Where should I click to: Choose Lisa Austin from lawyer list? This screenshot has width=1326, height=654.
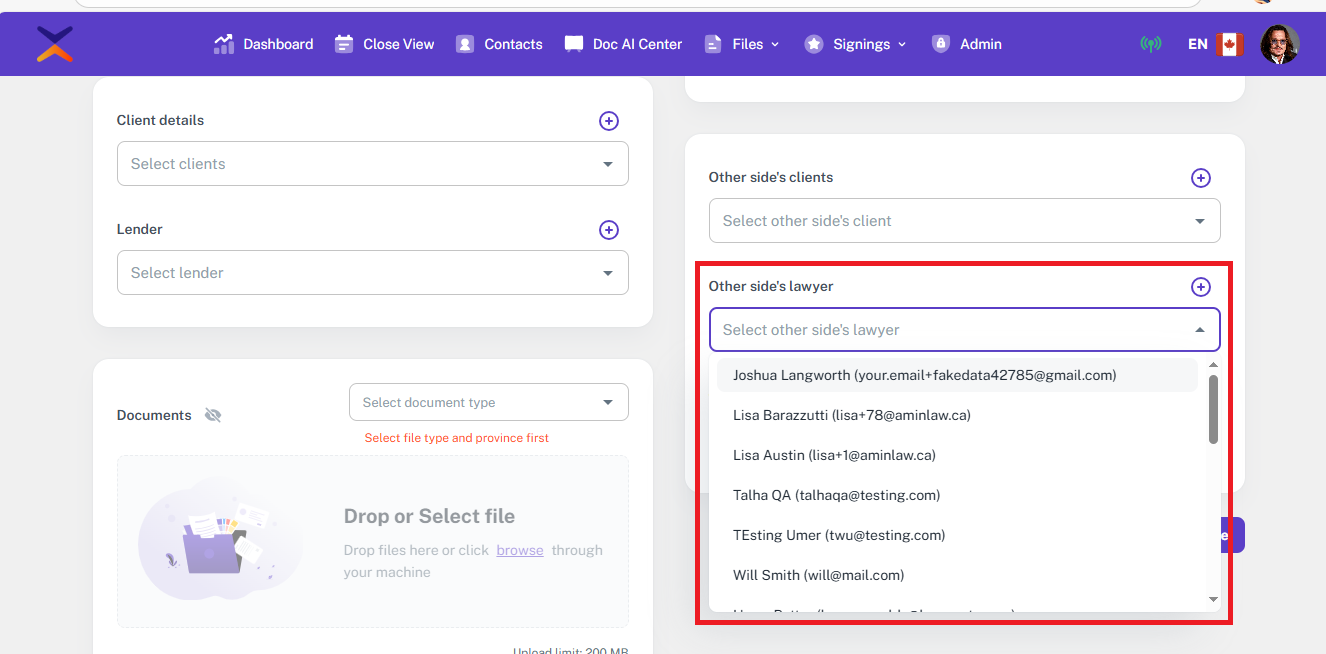click(x=834, y=455)
